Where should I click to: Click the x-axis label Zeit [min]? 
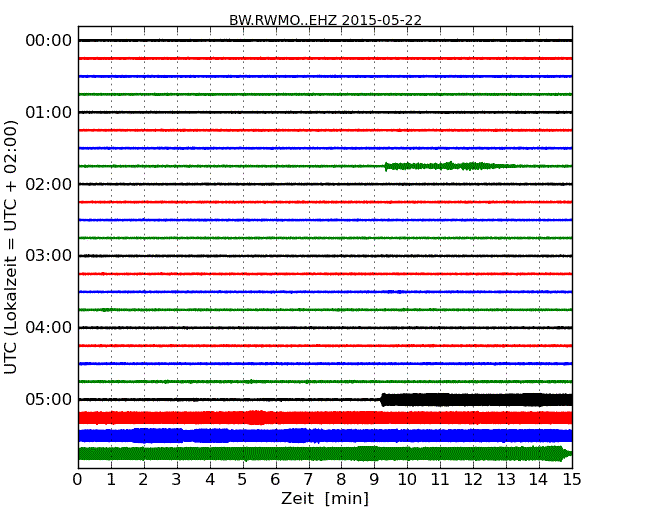click(325, 498)
